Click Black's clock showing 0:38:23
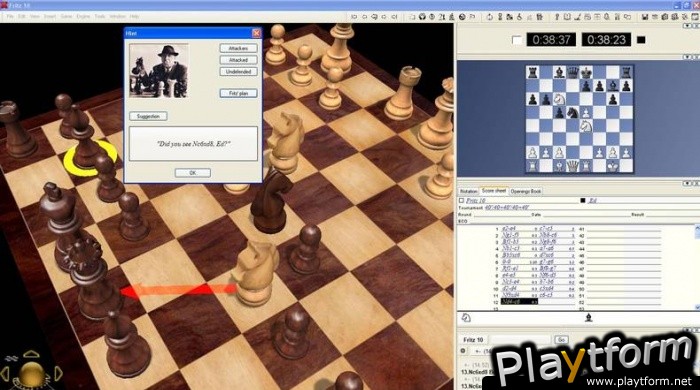The image size is (700, 390). 606,40
